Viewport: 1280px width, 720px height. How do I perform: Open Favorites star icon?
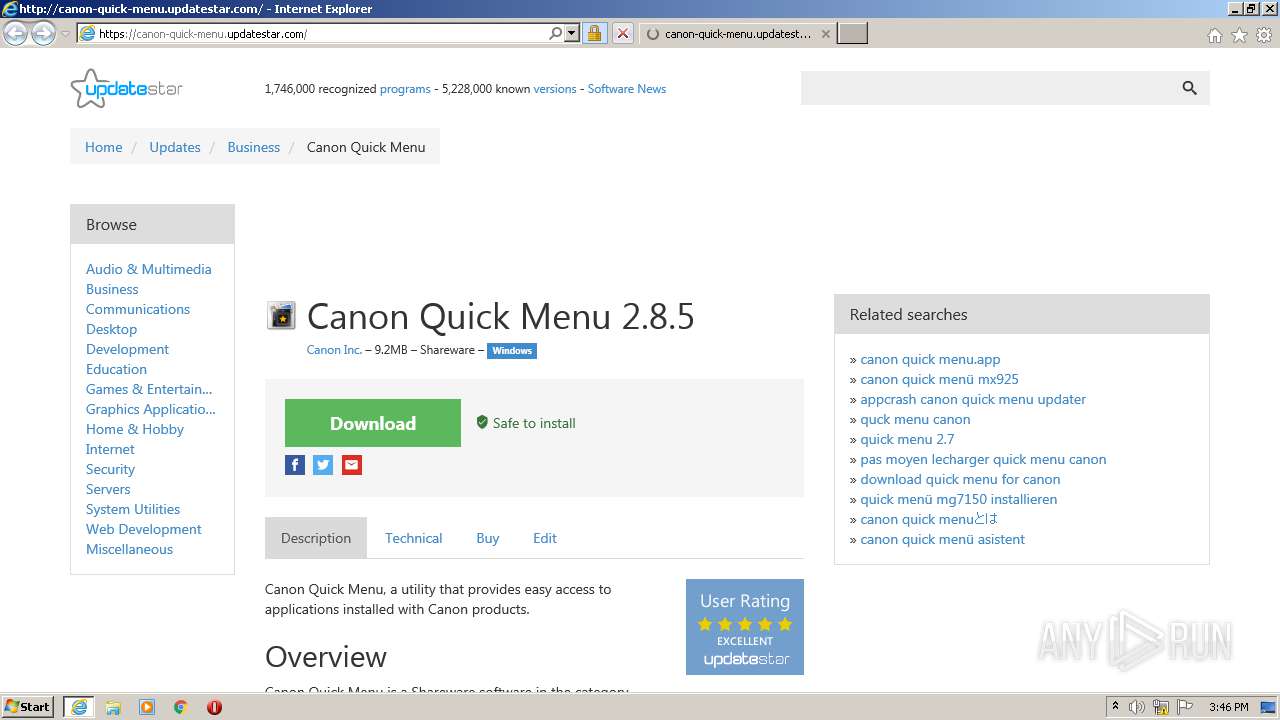tap(1239, 35)
